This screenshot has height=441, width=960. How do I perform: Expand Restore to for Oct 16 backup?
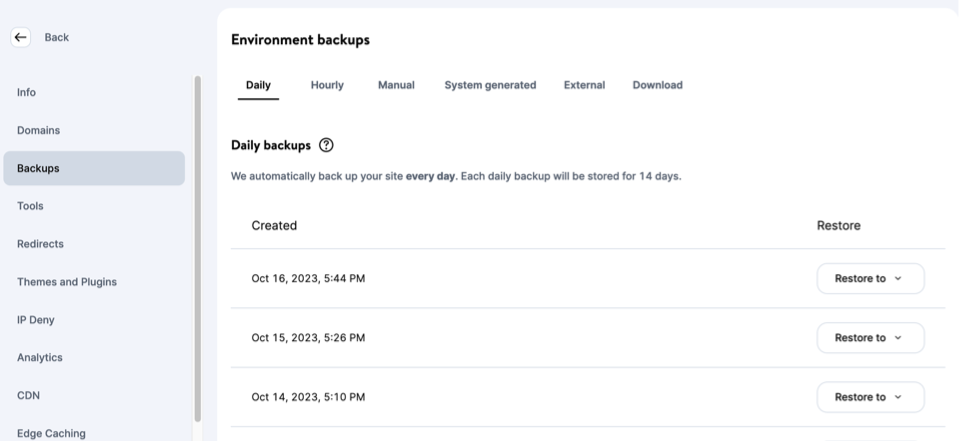click(871, 279)
